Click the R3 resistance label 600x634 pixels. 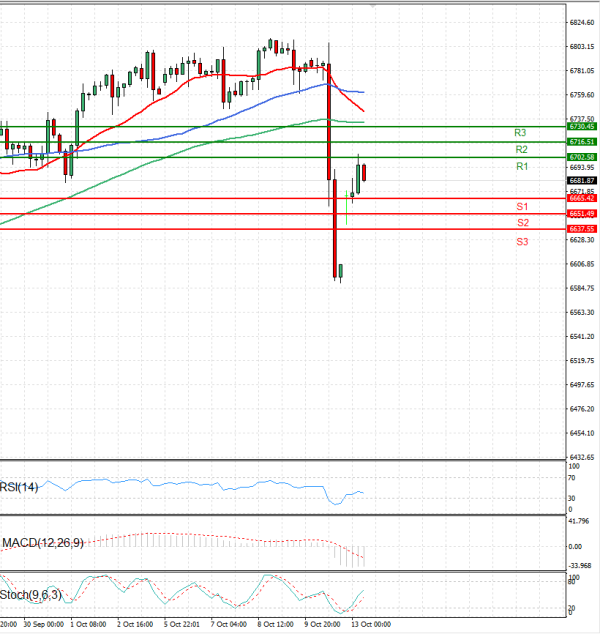[x=520, y=133]
